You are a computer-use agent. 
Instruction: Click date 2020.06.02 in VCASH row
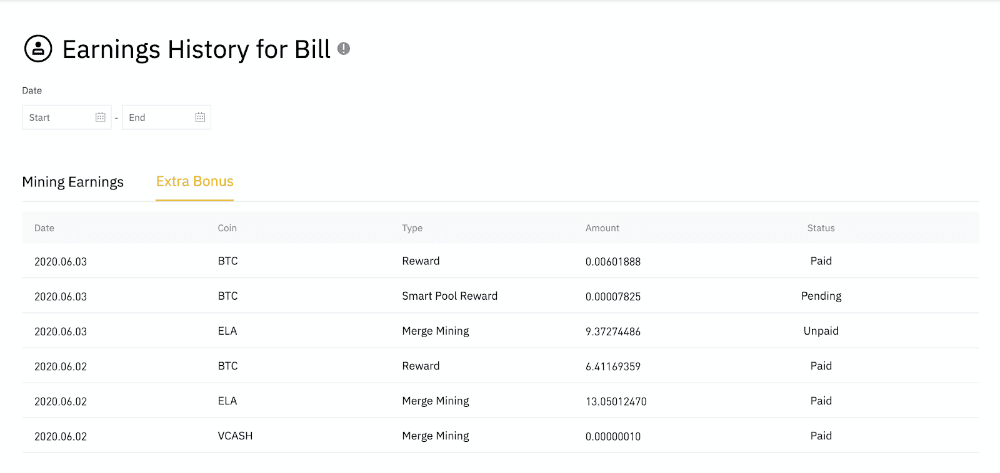tap(61, 437)
